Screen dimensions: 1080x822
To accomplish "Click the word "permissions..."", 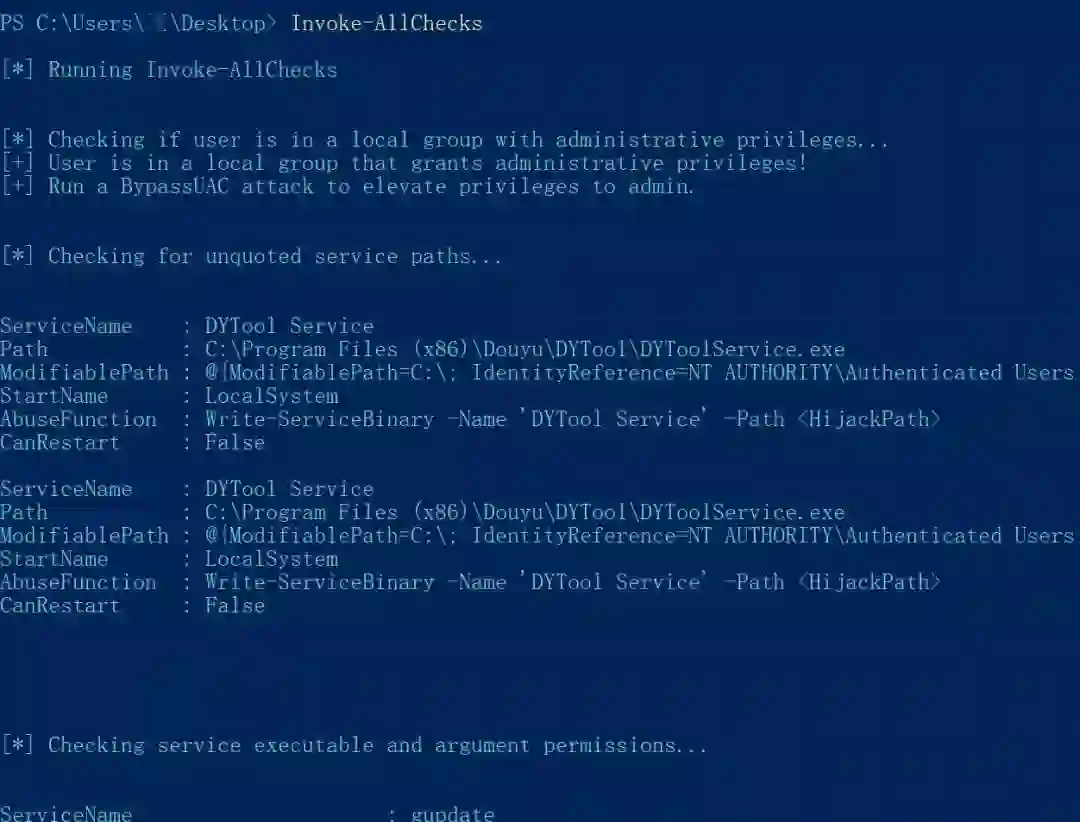I will point(625,746).
